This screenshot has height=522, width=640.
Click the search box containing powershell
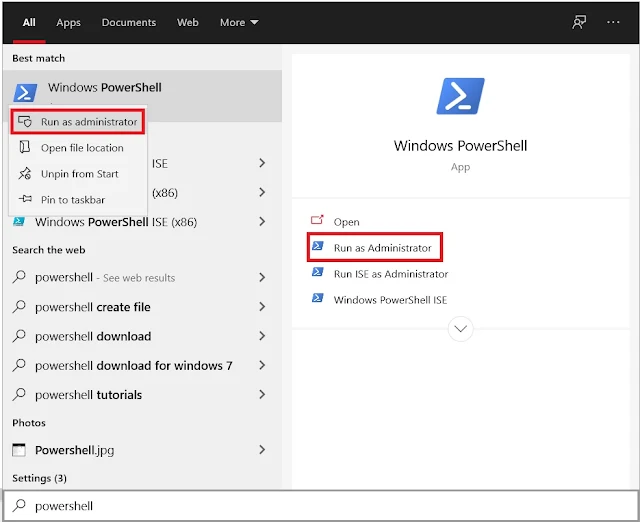click(320, 506)
